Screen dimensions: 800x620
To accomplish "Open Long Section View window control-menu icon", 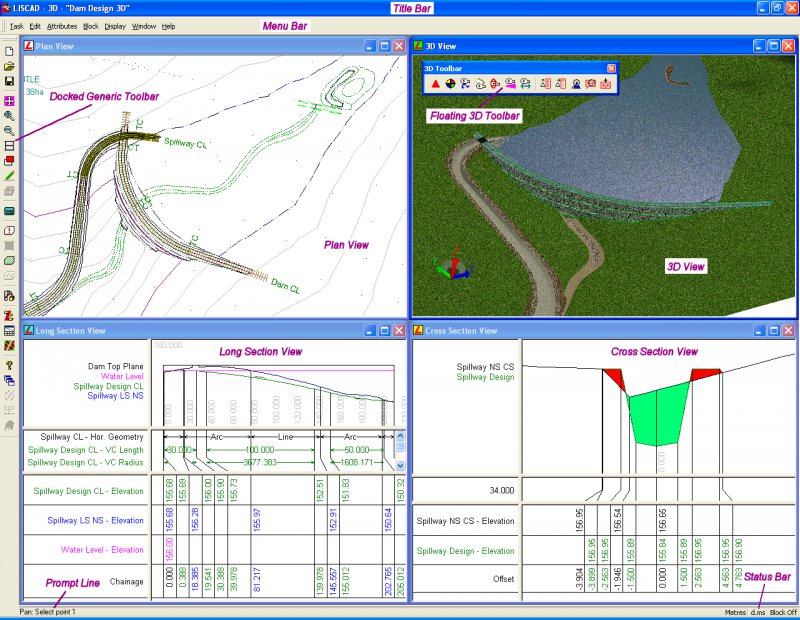I will tap(29, 330).
